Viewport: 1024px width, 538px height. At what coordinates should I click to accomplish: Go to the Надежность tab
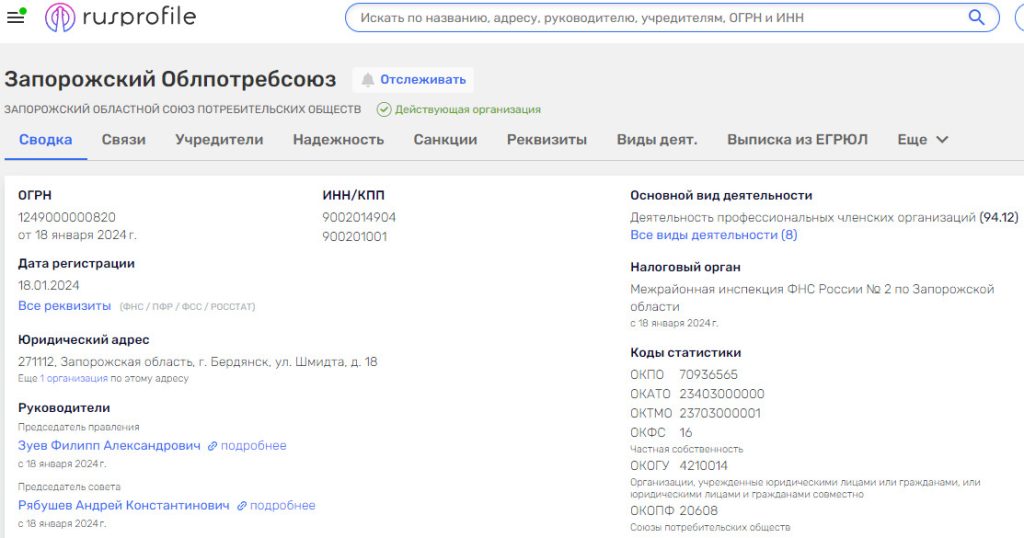coord(338,140)
